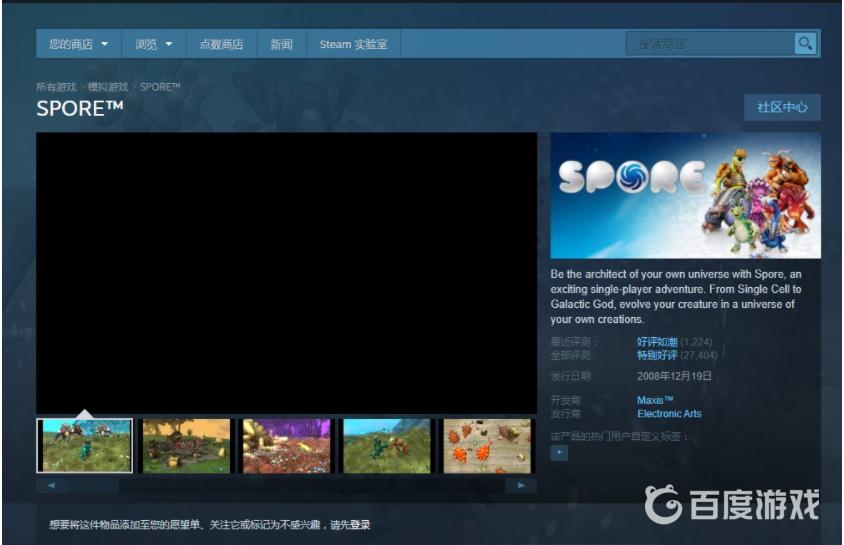Image resolution: width=844 pixels, height=545 pixels.
Task: Click the SPORE™ breadcrumb link
Action: pyautogui.click(x=160, y=87)
